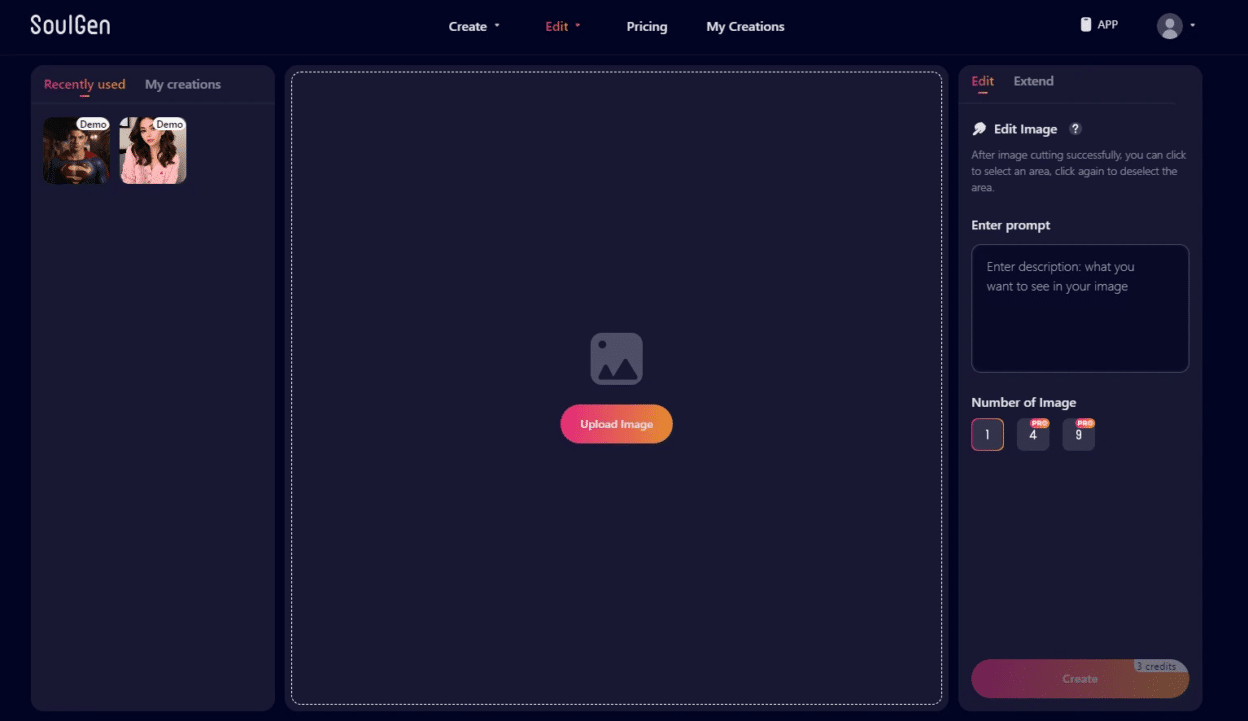This screenshot has height=721, width=1248.
Task: Click the user avatar icon
Action: pyautogui.click(x=1170, y=26)
